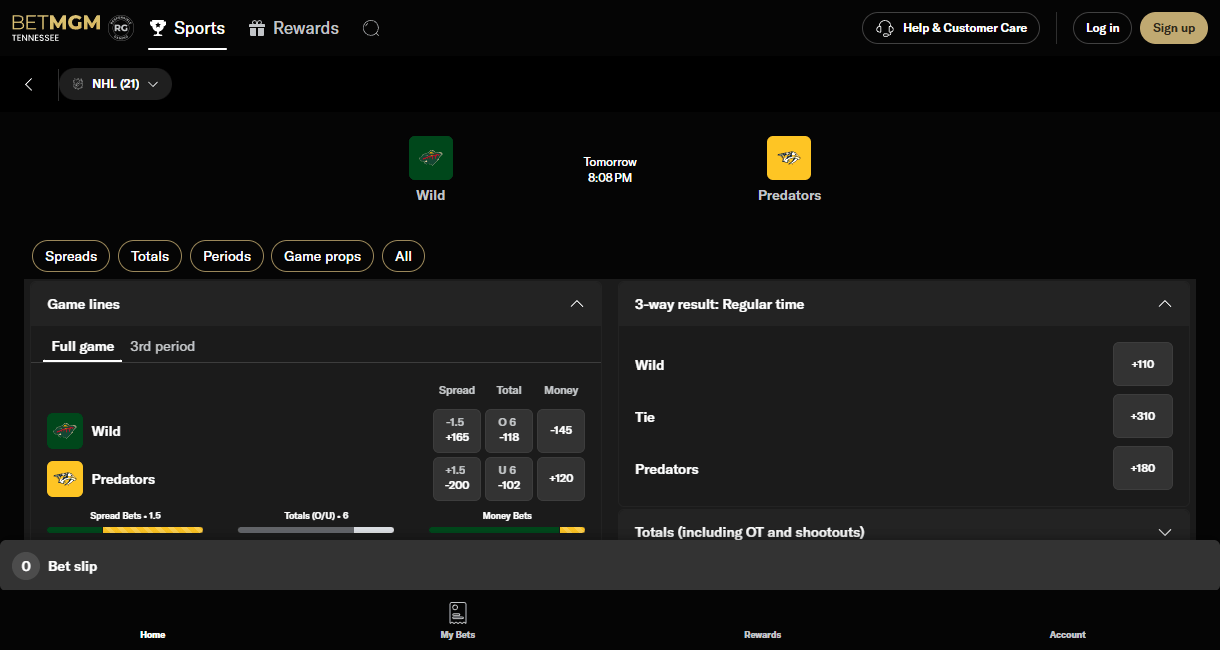Select the Predators team logo in header
The image size is (1220, 650).
(x=789, y=158)
